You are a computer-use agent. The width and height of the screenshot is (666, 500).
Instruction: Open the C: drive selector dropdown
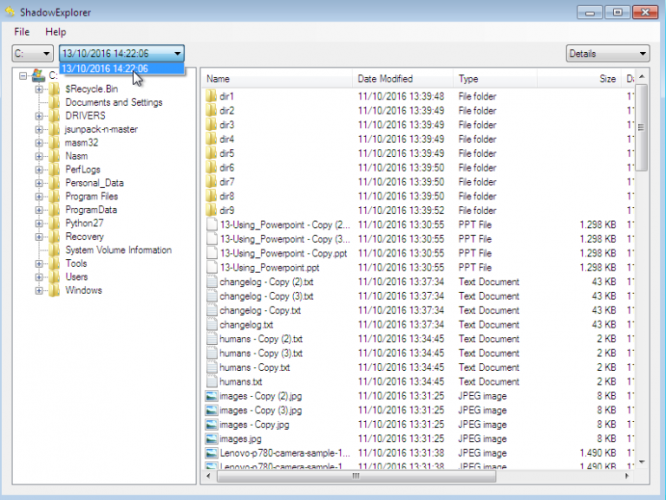pos(33,54)
